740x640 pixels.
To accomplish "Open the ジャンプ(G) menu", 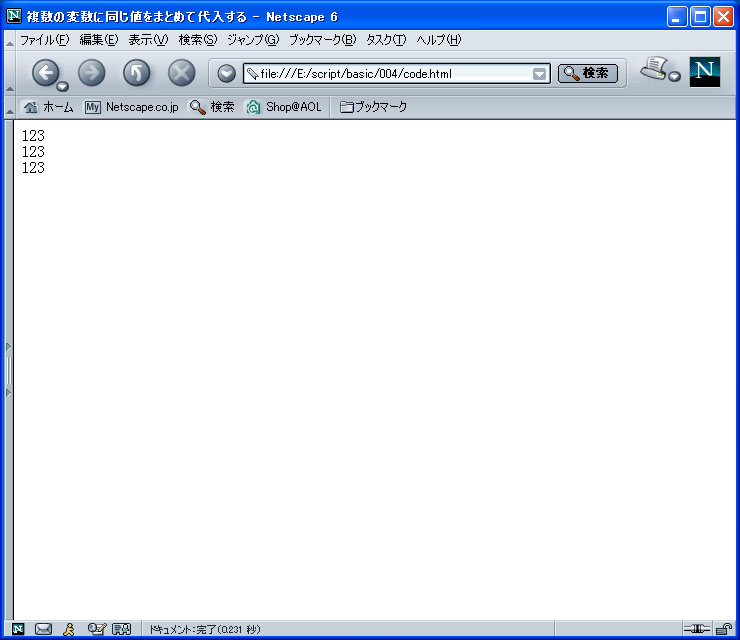I will point(253,40).
